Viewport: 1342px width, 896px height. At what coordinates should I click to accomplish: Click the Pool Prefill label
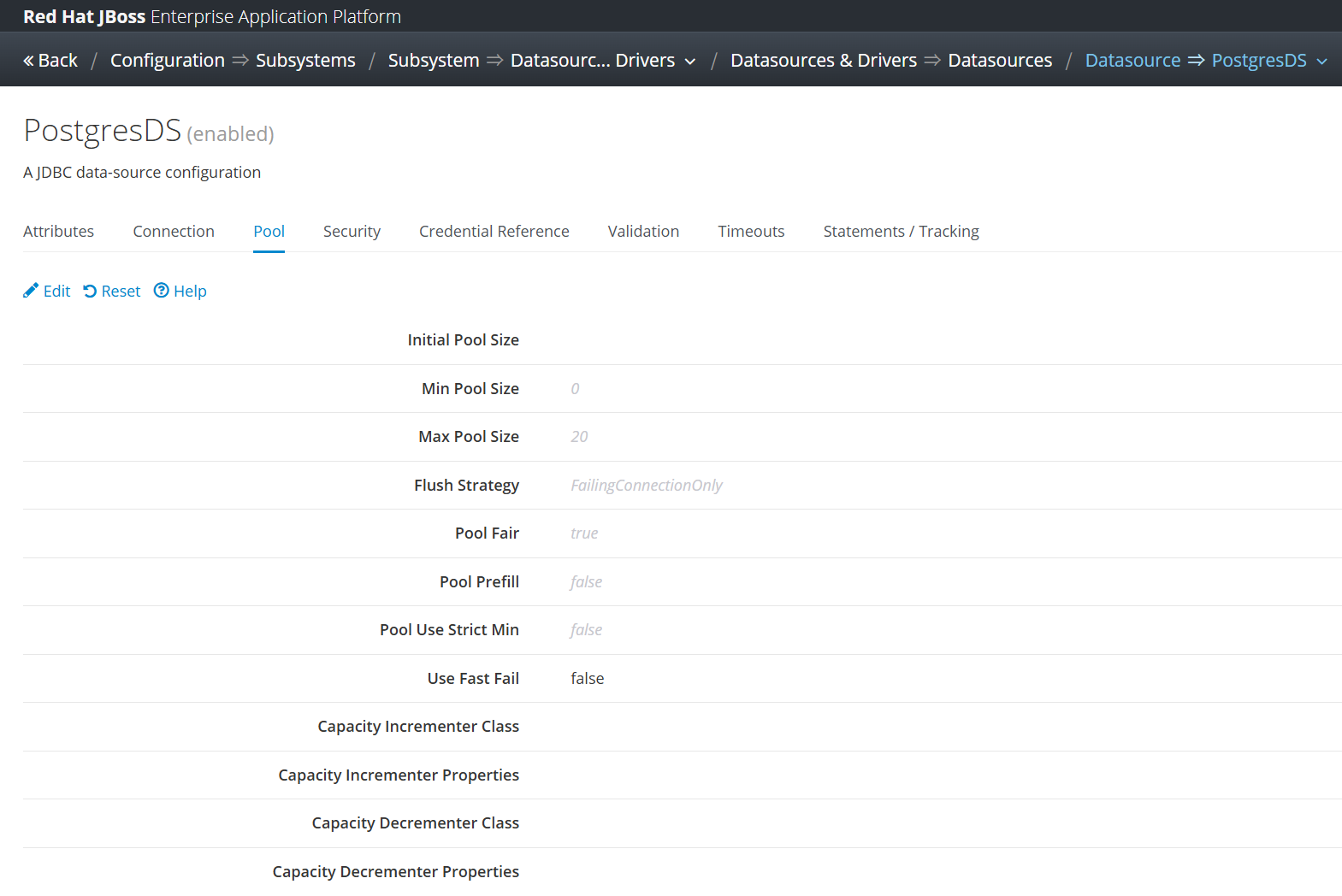[480, 582]
